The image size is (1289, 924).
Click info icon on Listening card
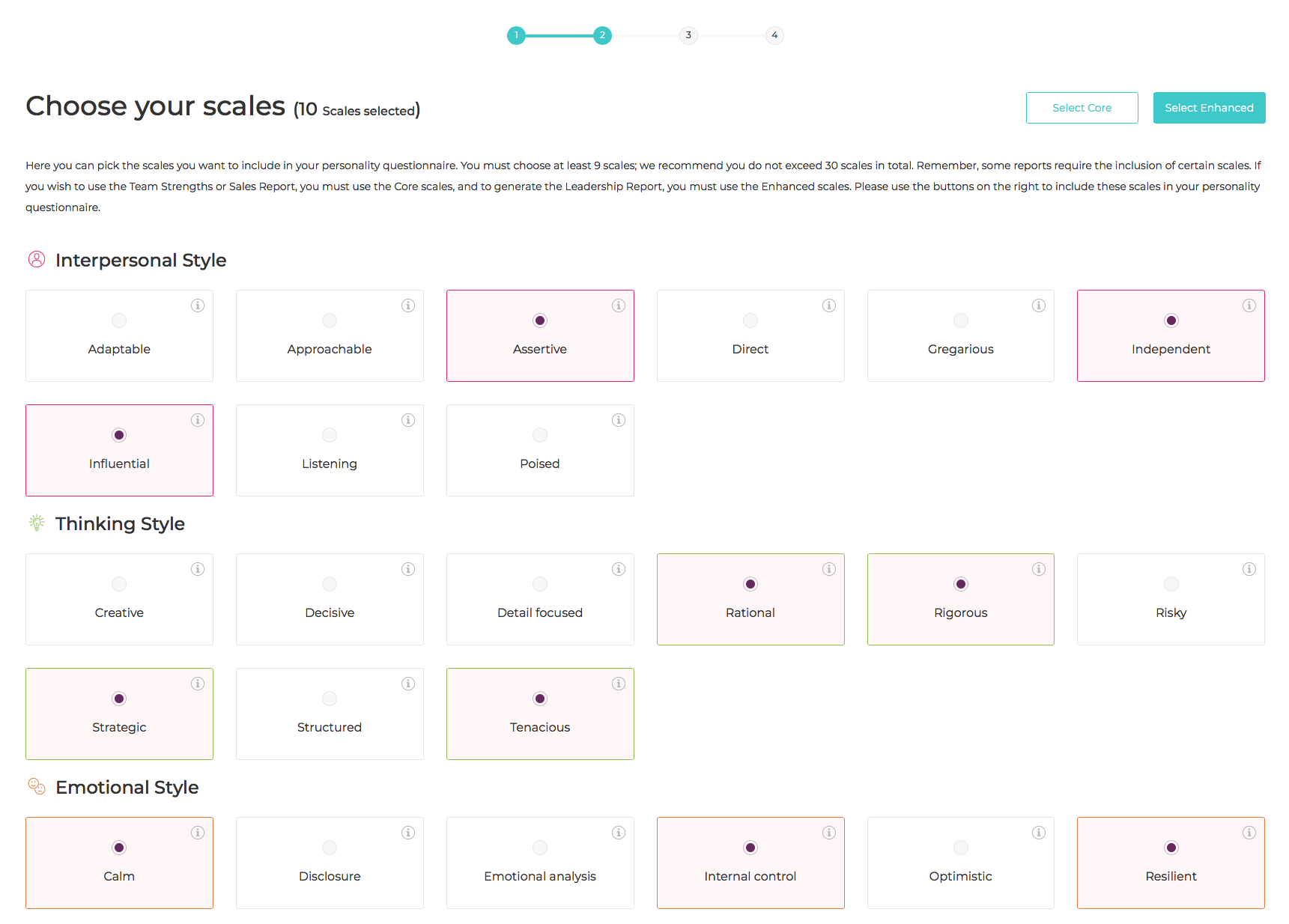coord(408,420)
